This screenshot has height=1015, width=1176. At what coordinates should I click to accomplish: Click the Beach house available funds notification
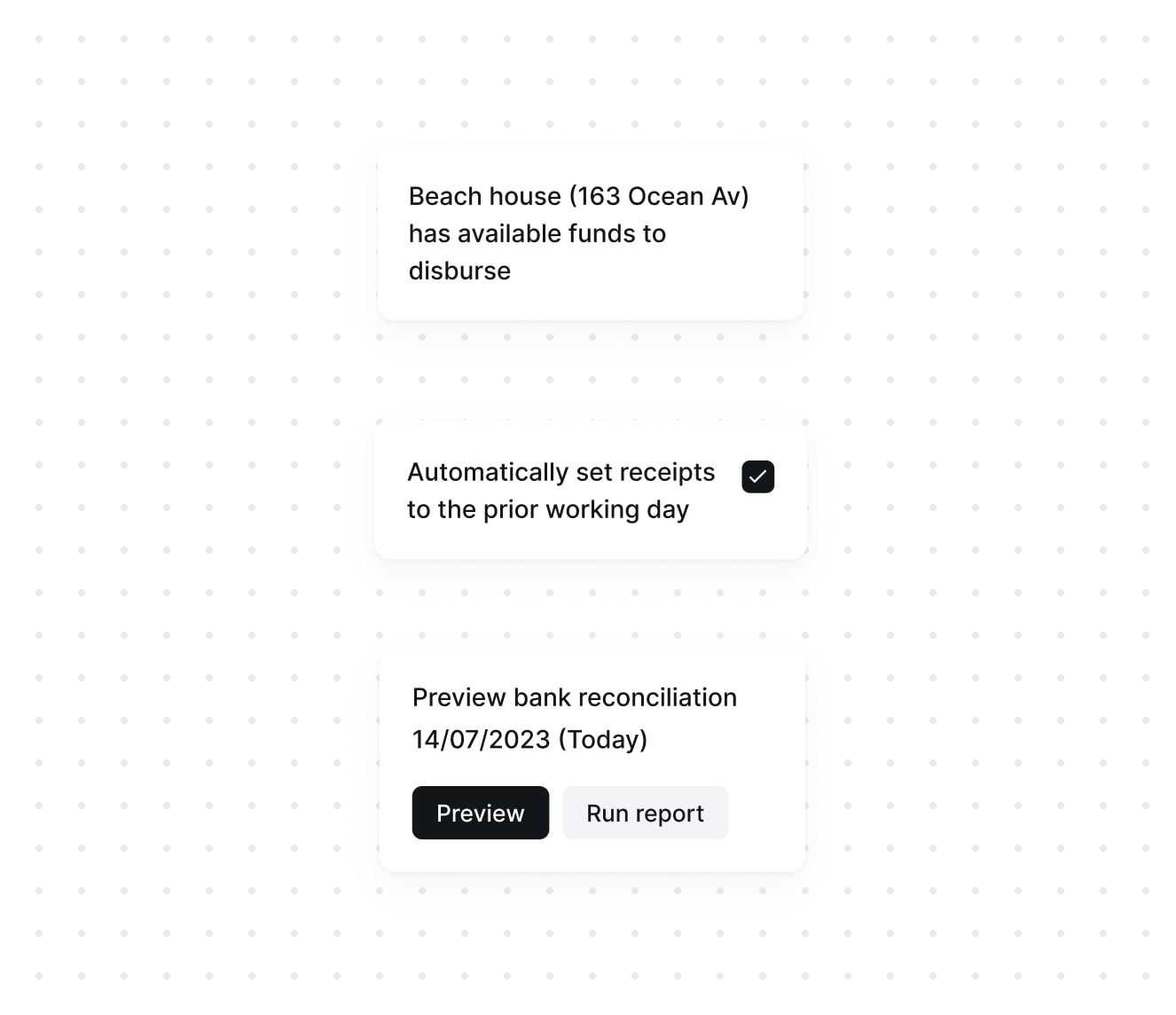pos(591,232)
